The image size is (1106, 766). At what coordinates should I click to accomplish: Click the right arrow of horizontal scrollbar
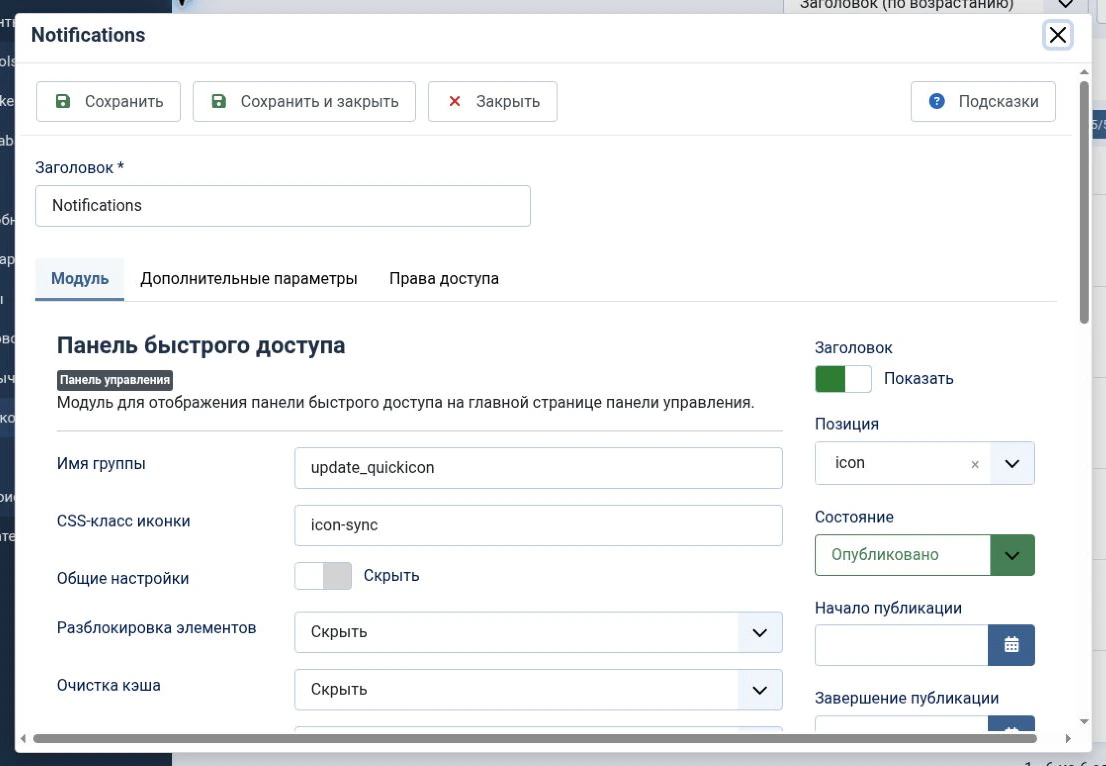coord(1068,738)
